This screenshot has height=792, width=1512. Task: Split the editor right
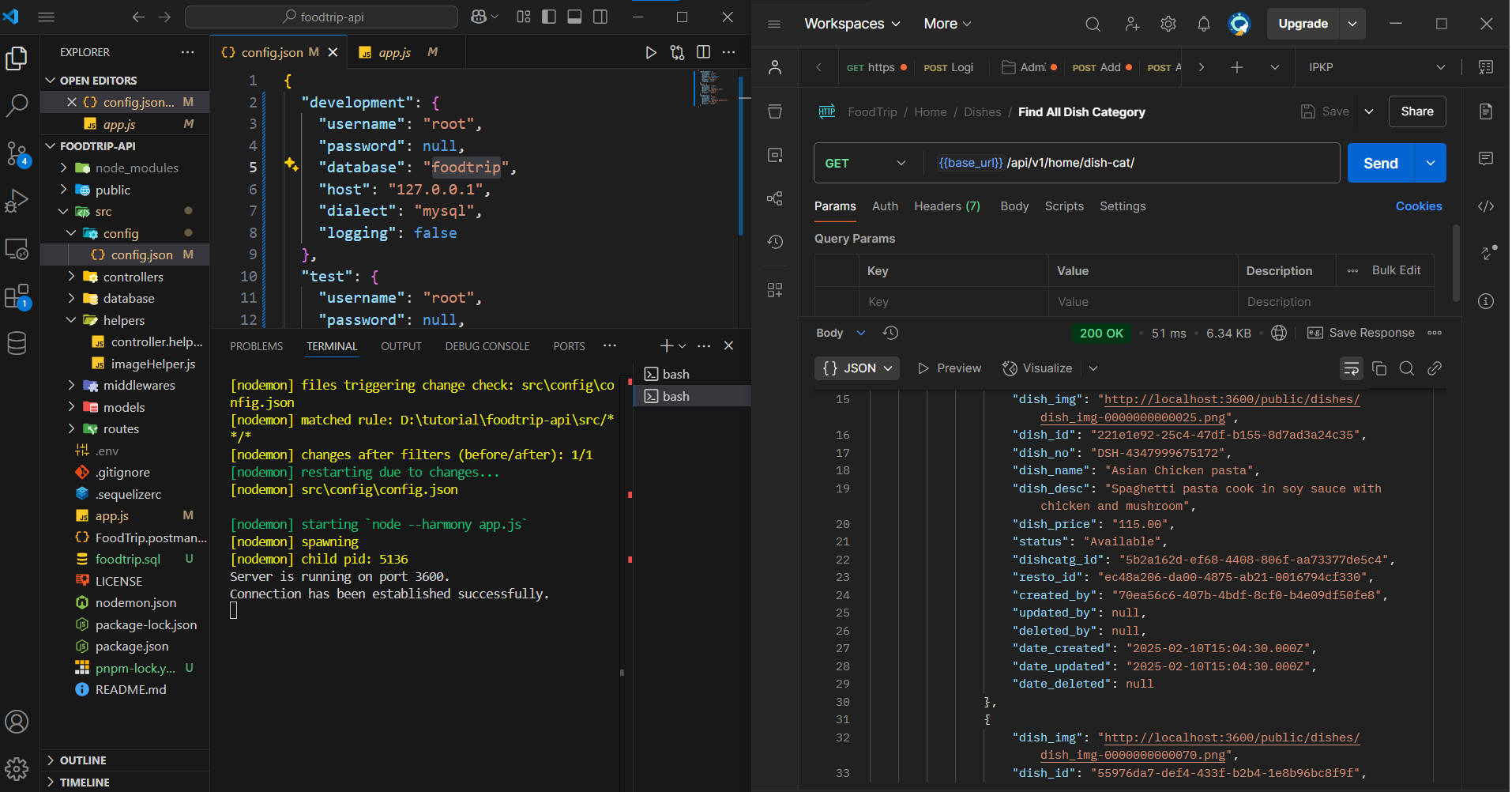point(703,52)
